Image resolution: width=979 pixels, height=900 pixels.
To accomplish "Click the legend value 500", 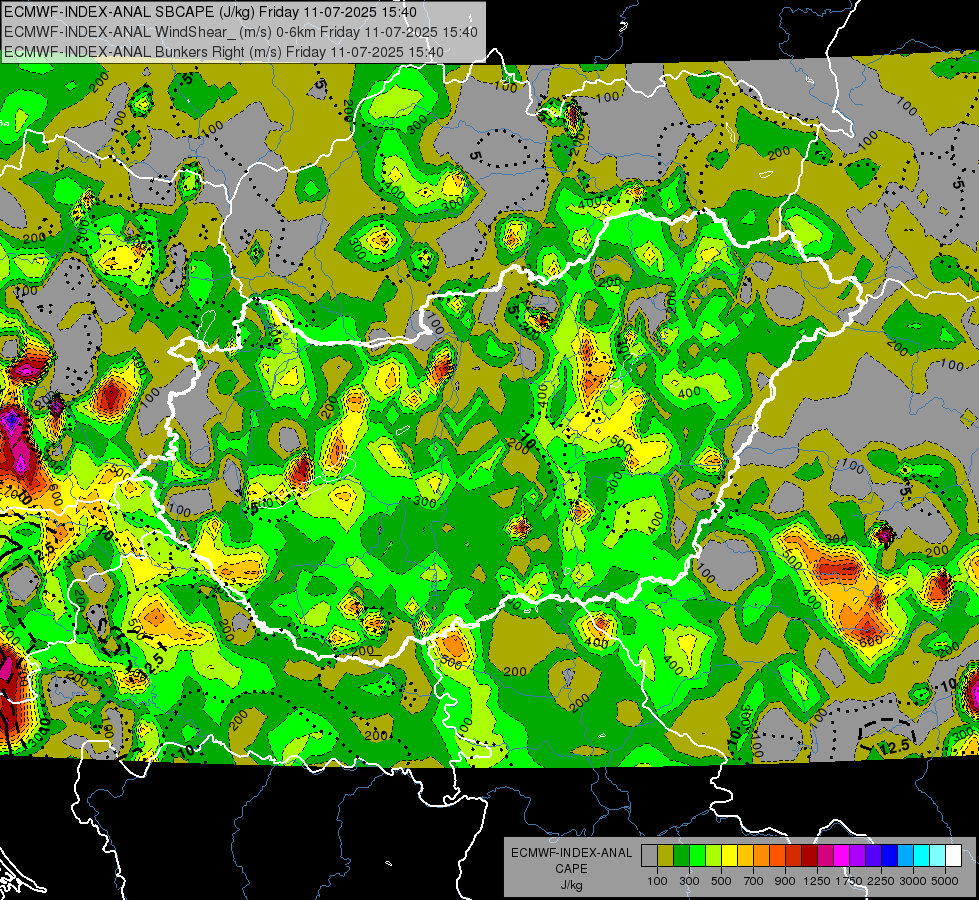I will point(721,881).
